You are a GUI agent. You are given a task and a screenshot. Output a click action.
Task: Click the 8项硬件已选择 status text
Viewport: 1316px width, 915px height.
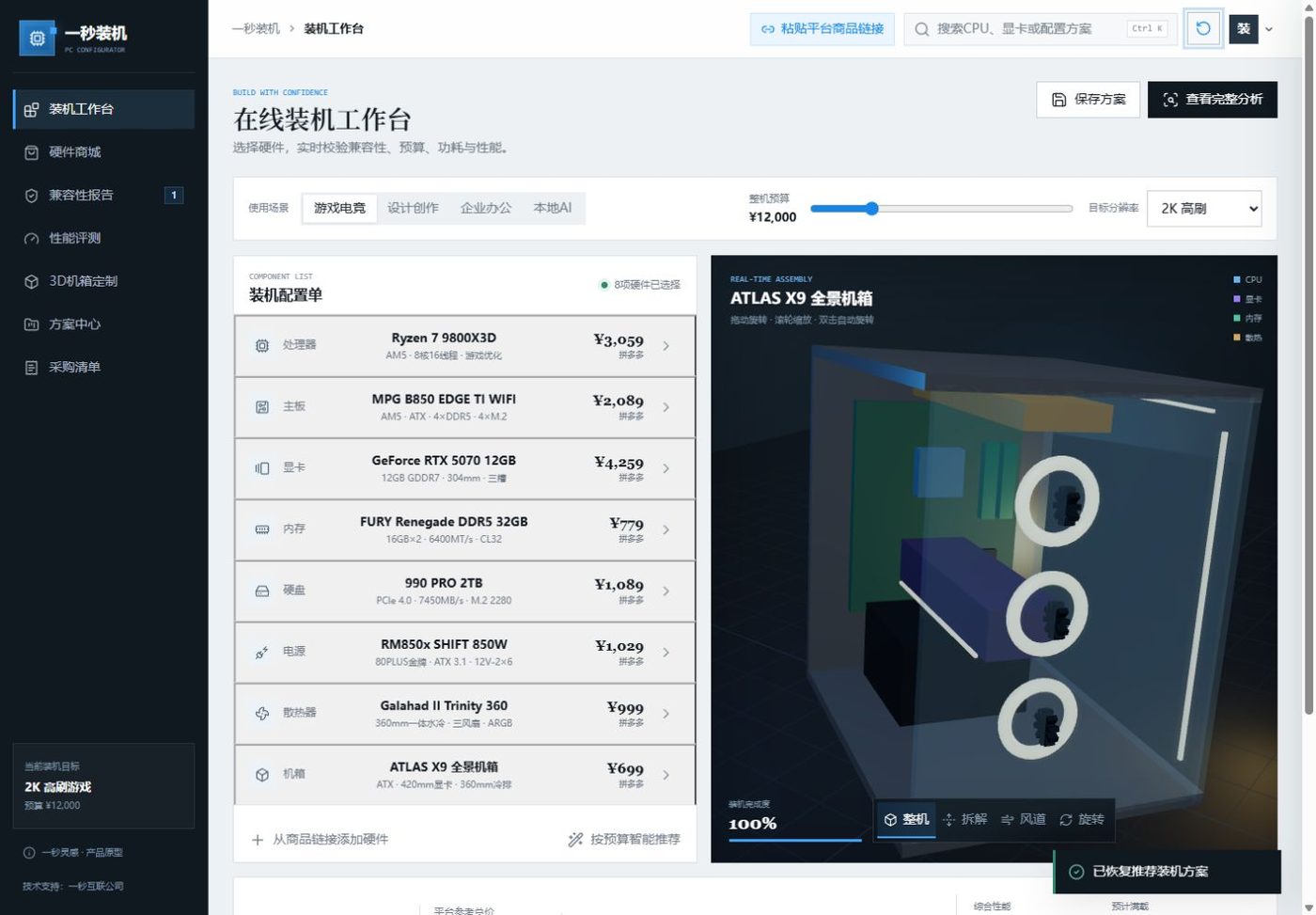[x=647, y=285]
